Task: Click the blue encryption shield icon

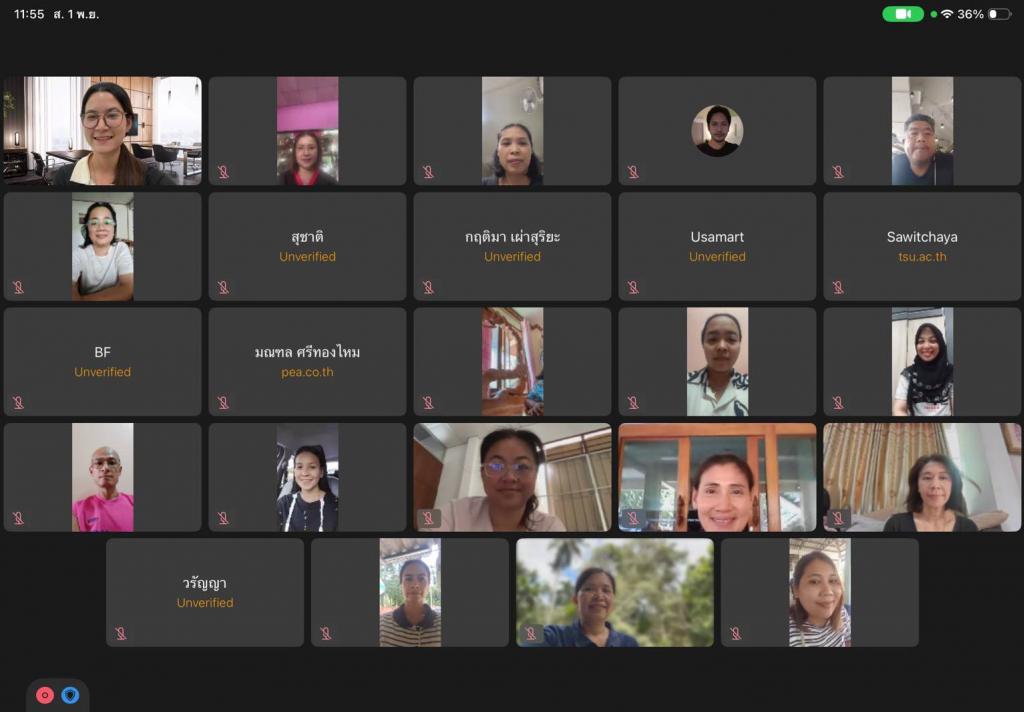Action: pyautogui.click(x=71, y=695)
